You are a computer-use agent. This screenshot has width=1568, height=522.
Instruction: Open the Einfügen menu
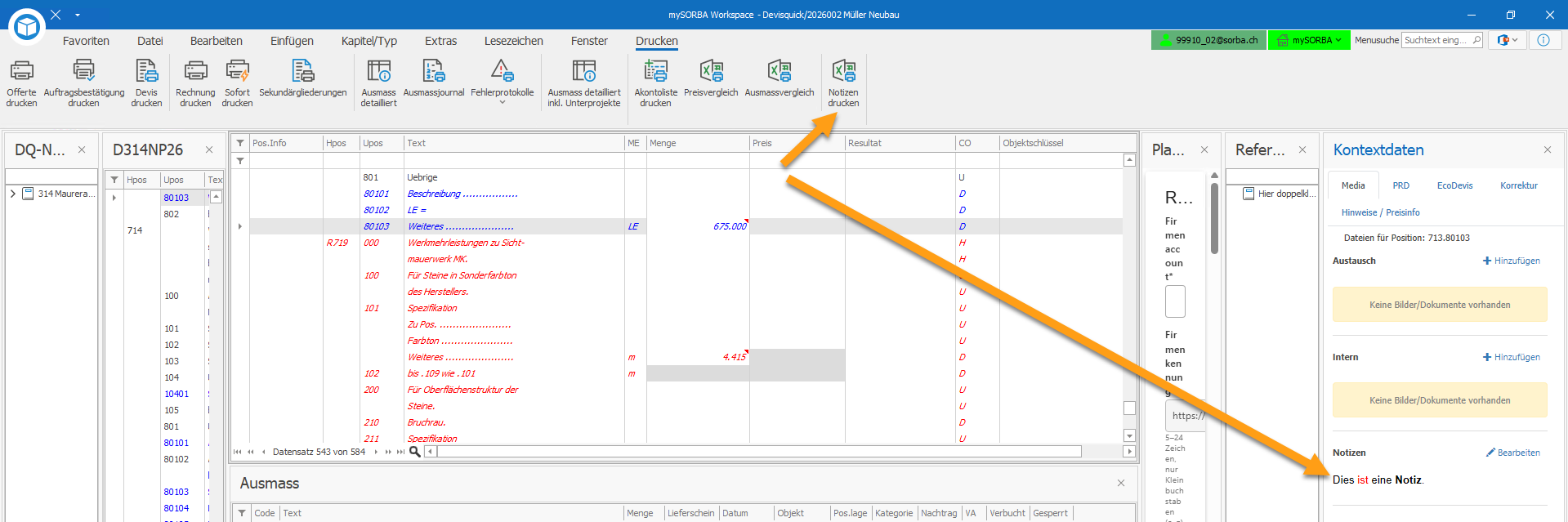coord(292,41)
